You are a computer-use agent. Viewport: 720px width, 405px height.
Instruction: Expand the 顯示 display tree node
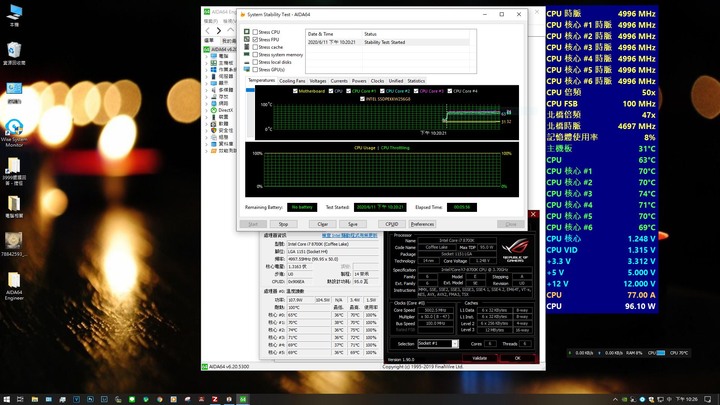(206, 83)
